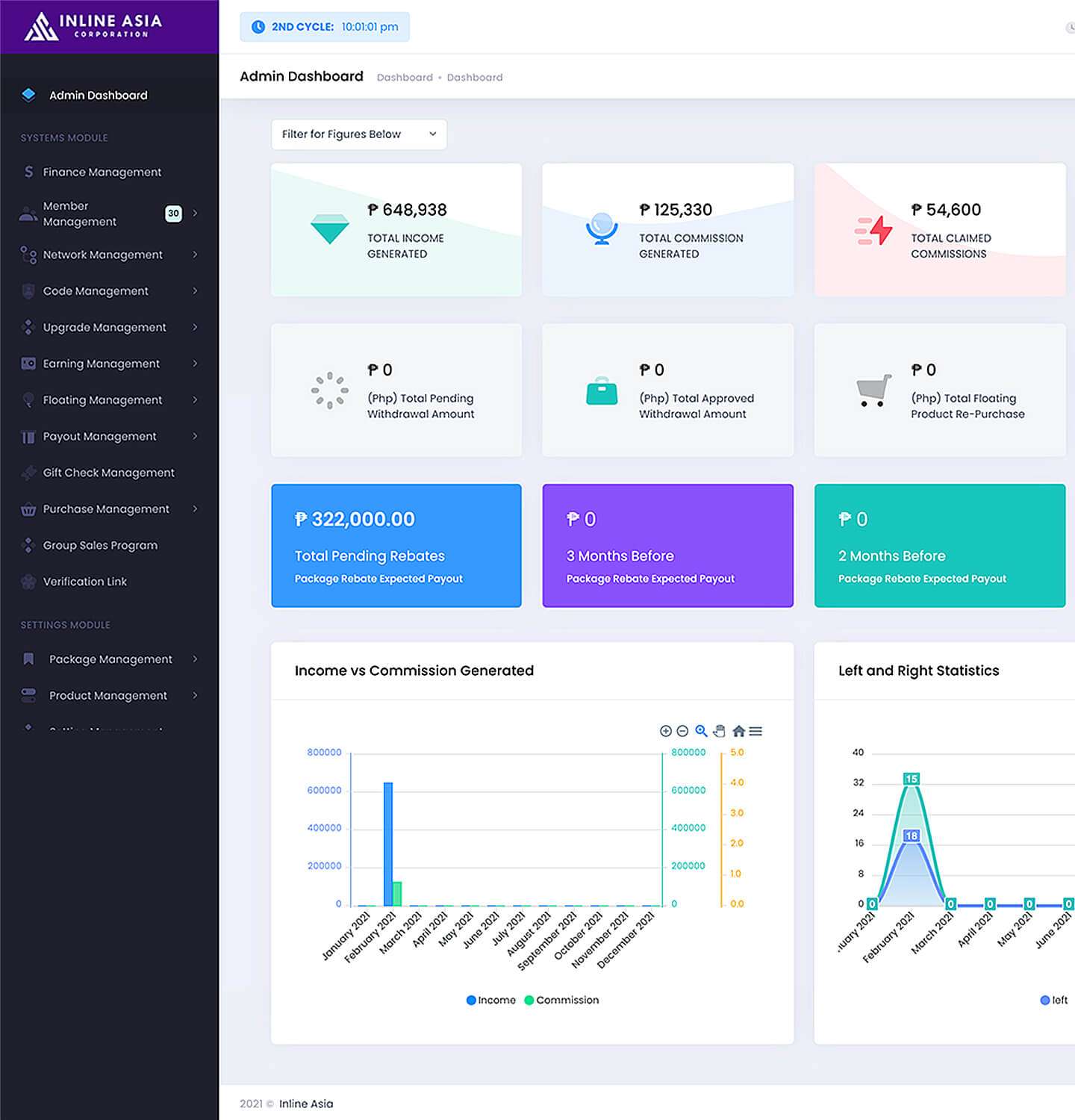Toggle the Income series in the legend
The width and height of the screenshot is (1075, 1120).
click(490, 1000)
